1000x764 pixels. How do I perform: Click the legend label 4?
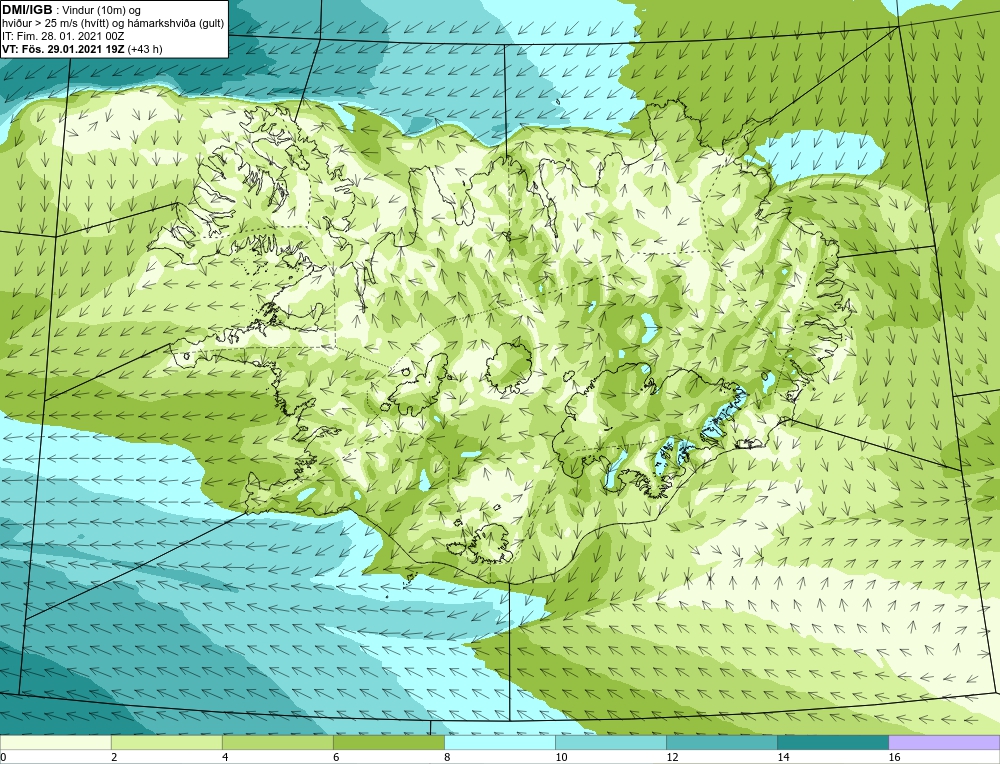[225, 757]
